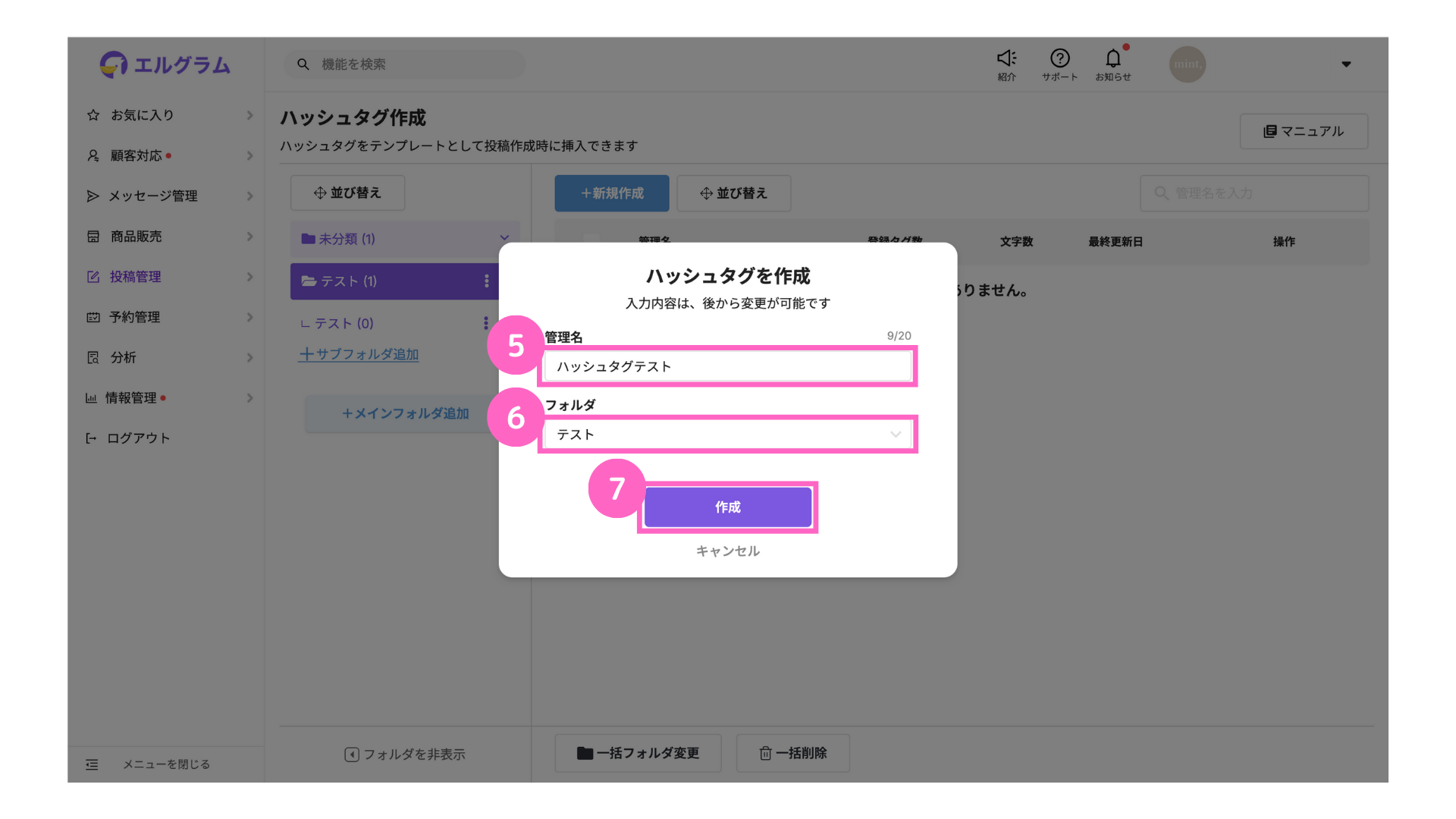
Task: Open options dots for テスト (0) subfolder
Action: tap(485, 324)
